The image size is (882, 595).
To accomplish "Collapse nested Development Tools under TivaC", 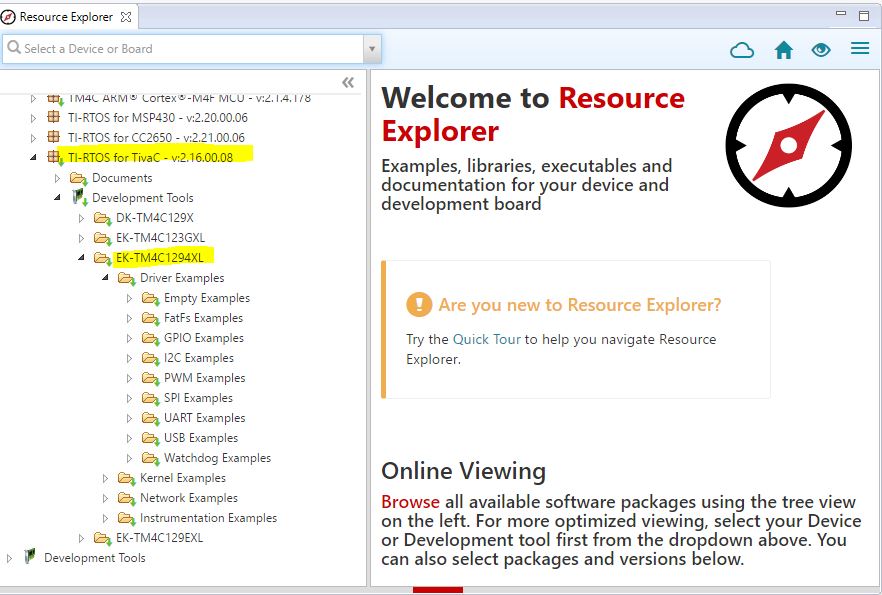I will (57, 197).
